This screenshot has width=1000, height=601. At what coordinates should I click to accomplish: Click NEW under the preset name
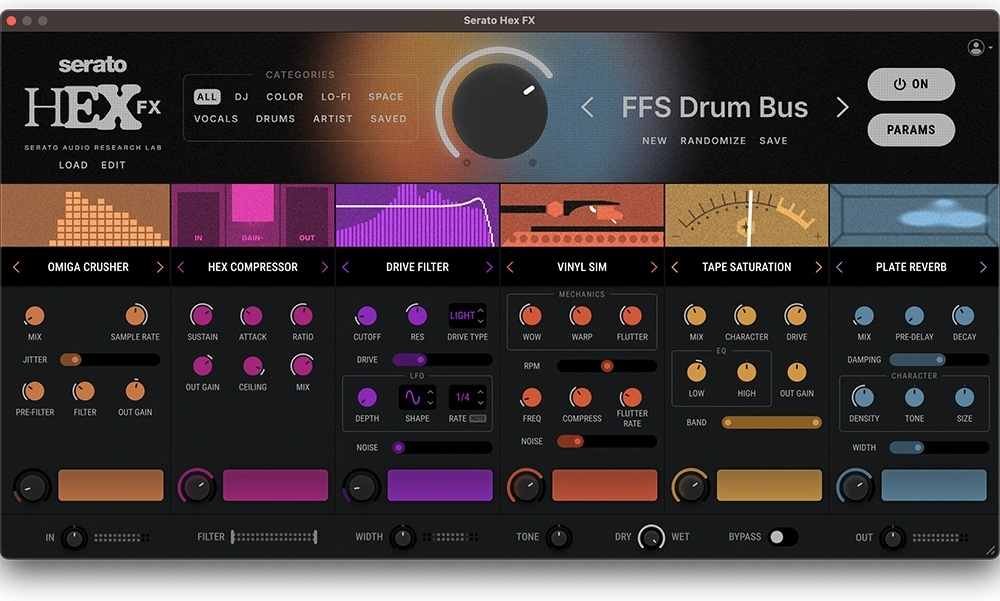pos(654,140)
